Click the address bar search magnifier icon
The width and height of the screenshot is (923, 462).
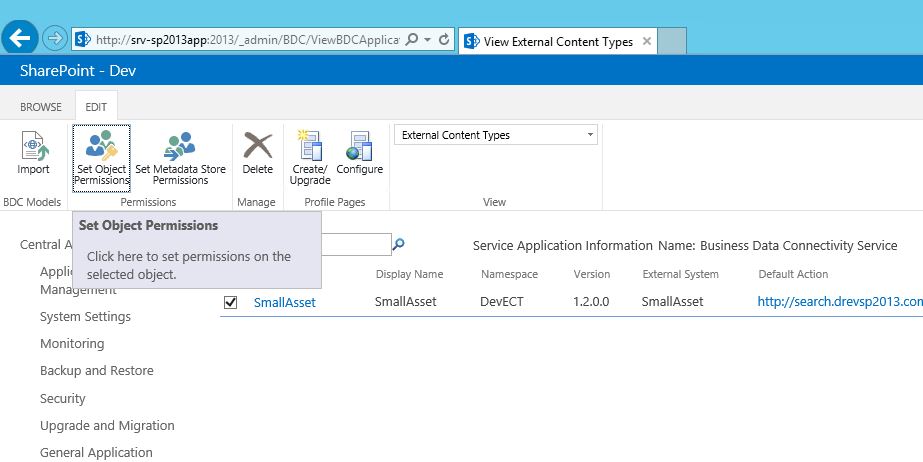point(412,39)
